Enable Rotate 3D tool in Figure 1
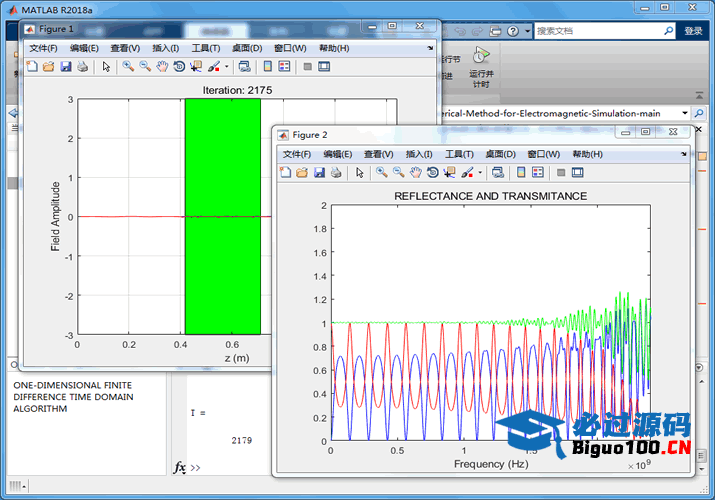The width and height of the screenshot is (715, 500). pos(179,67)
